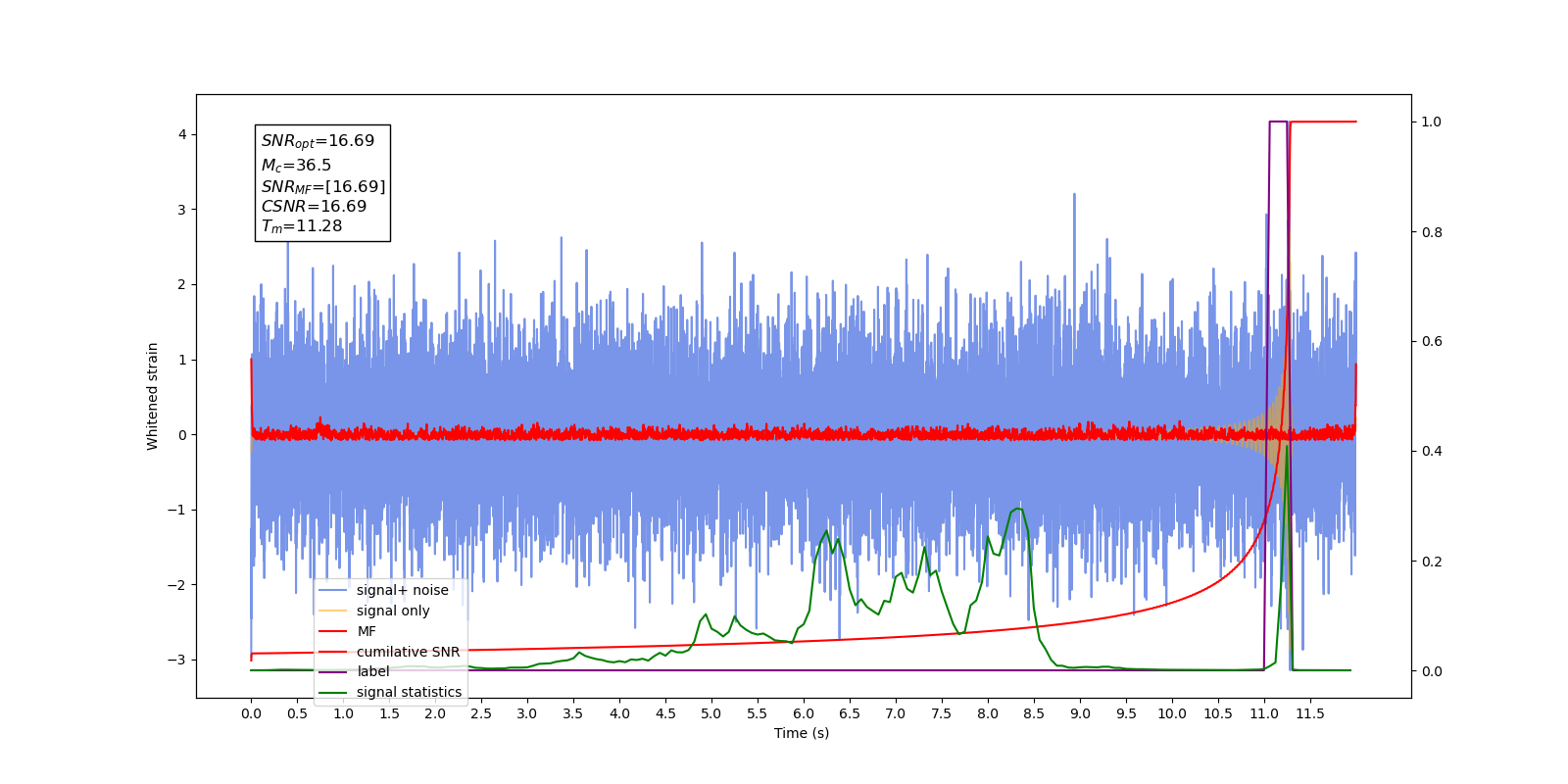1568x784 pixels.
Task: Click the 8.5 tick on time axis
Action: 1034,713
